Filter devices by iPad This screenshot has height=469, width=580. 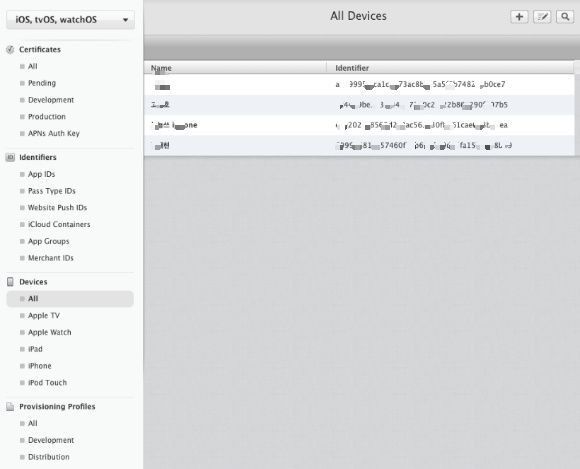pyautogui.click(x=35, y=349)
